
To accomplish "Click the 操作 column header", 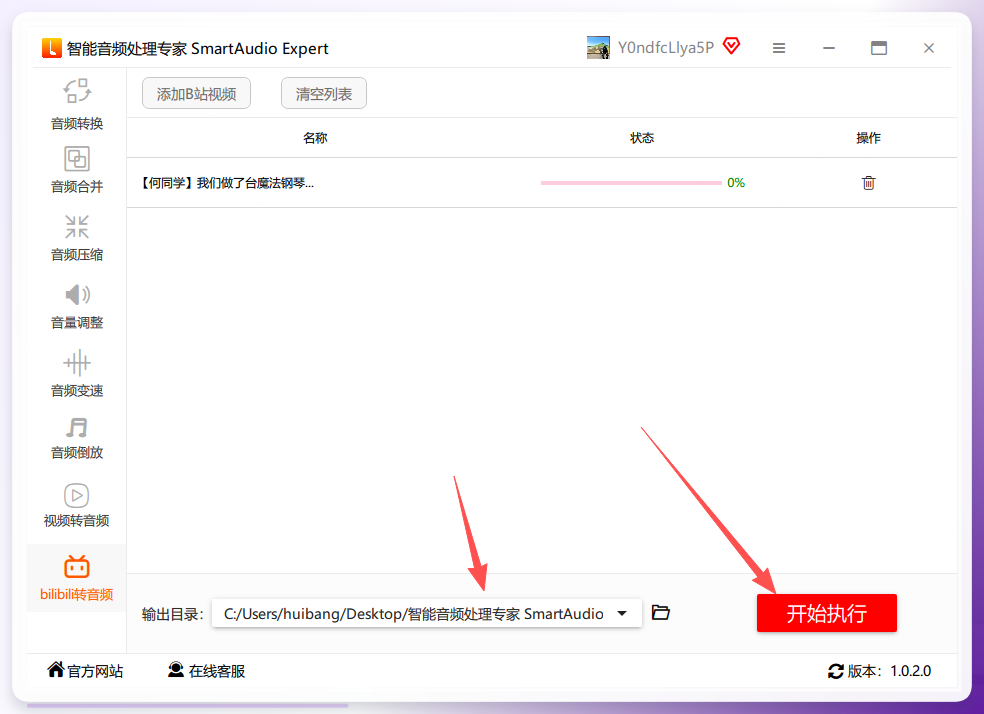I will coord(868,138).
